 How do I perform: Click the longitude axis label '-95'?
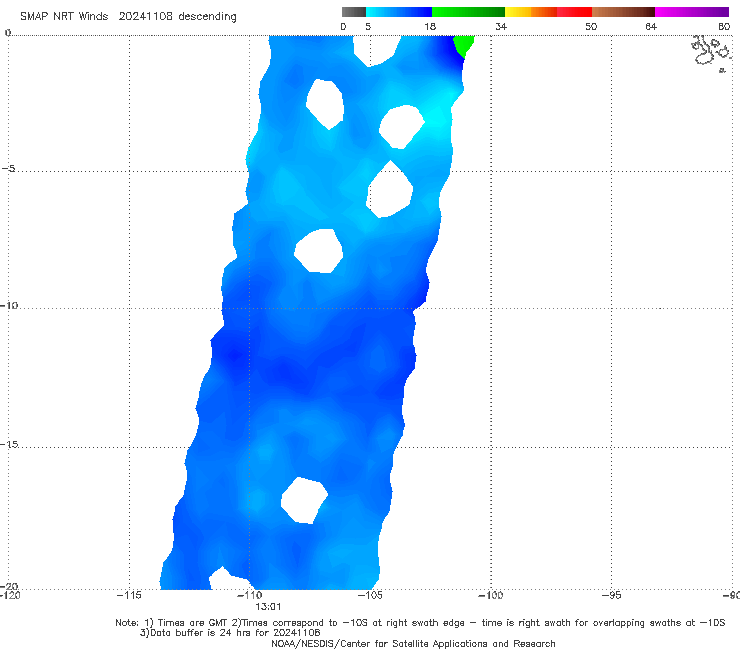point(612,595)
